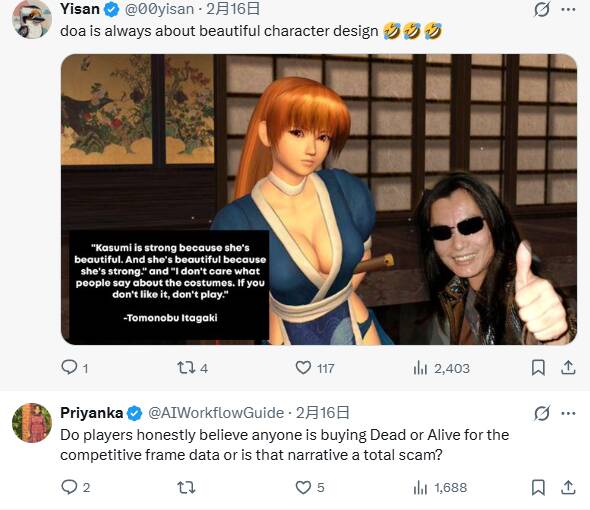Open more options on Yisan's tweet
The height and width of the screenshot is (510, 590).
point(568,9)
